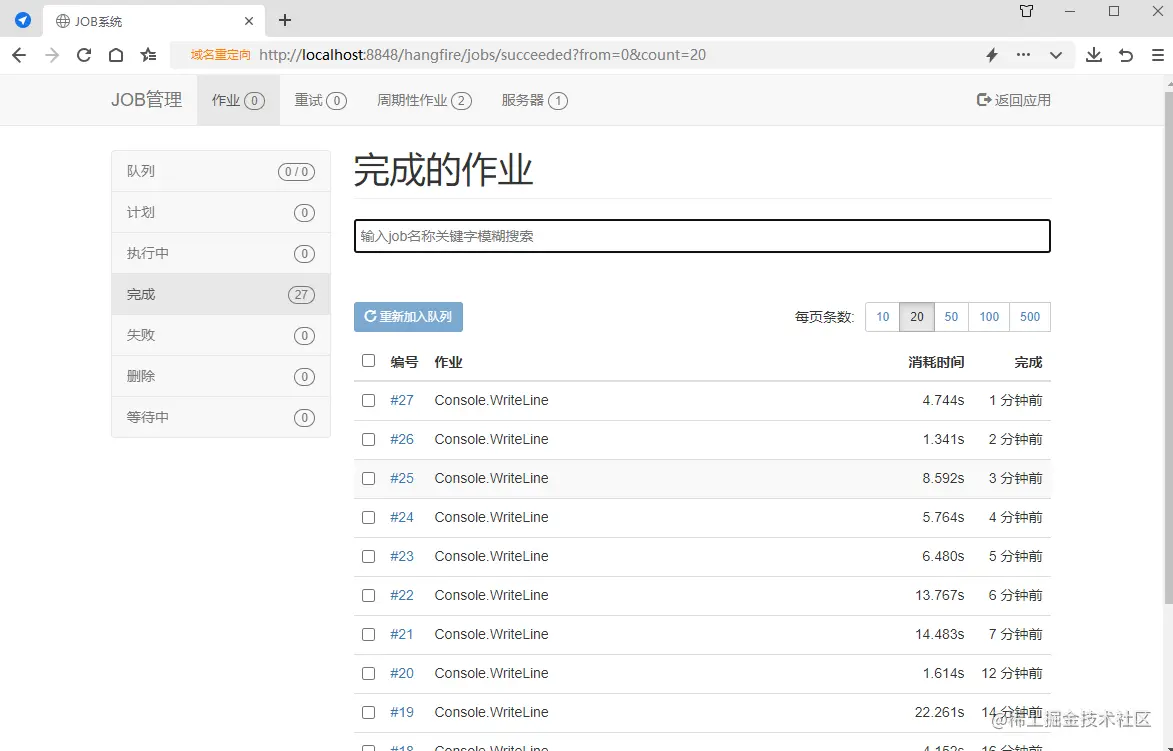Set page size to 50
The height and width of the screenshot is (751, 1173).
(x=952, y=316)
